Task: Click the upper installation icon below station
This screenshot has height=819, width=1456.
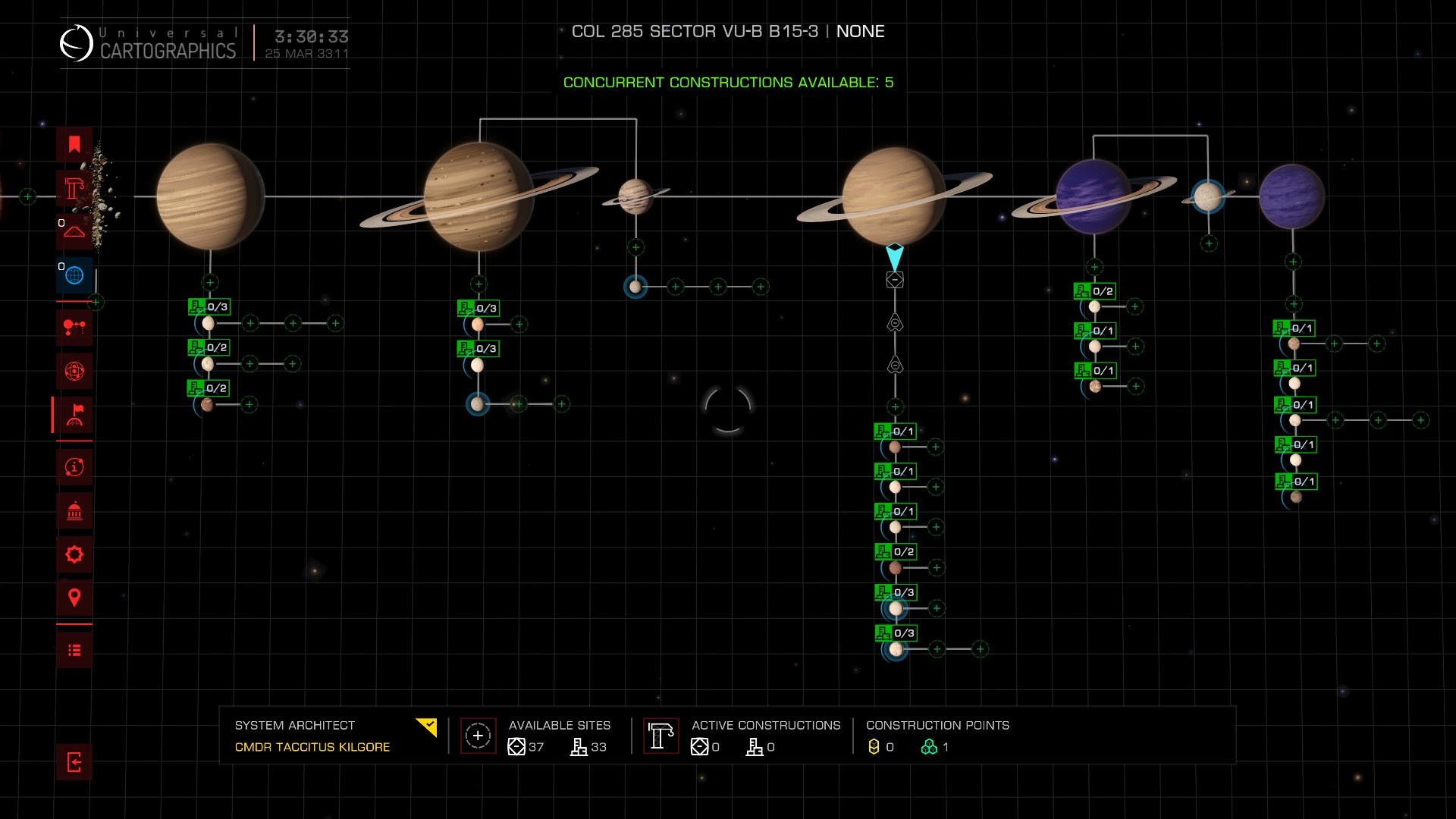Action: (x=895, y=323)
